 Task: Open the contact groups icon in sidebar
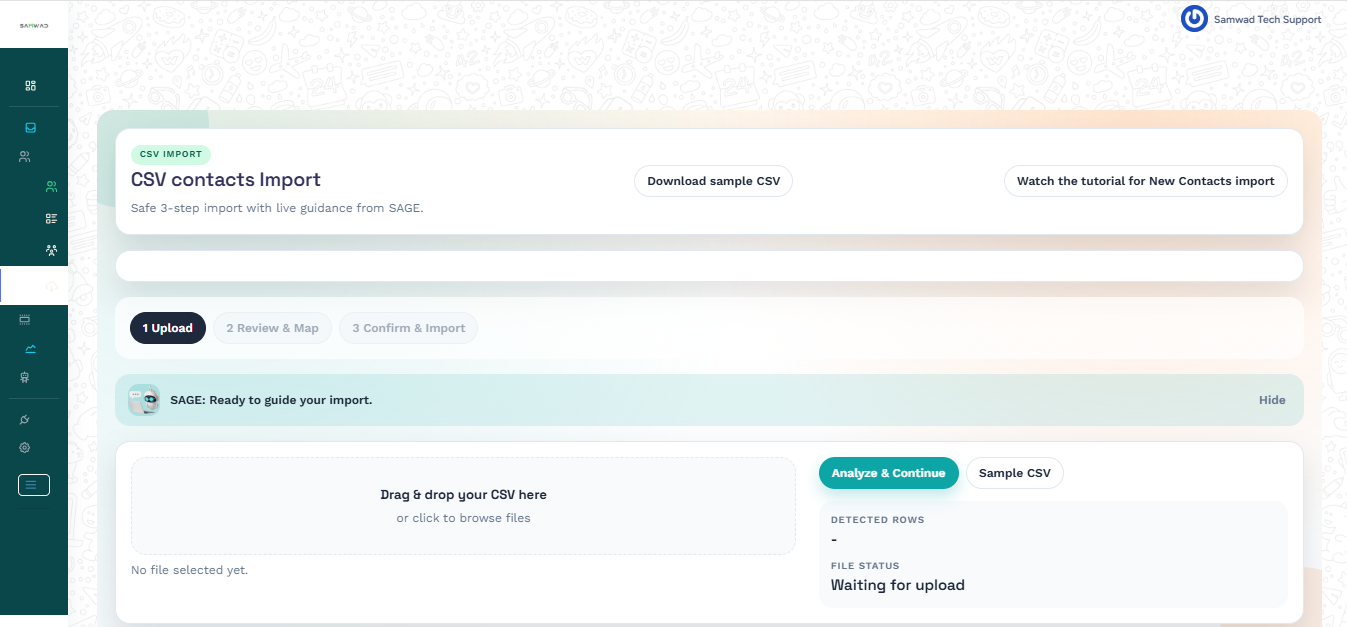point(51,249)
